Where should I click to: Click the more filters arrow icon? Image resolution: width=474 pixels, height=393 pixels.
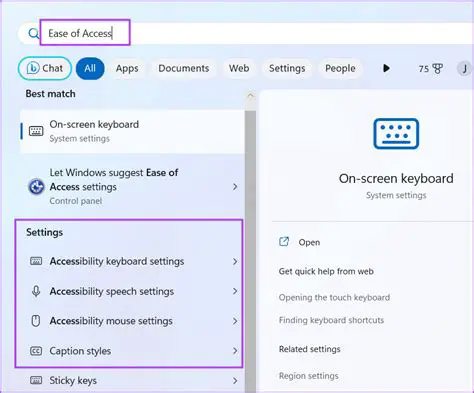pyautogui.click(x=386, y=68)
